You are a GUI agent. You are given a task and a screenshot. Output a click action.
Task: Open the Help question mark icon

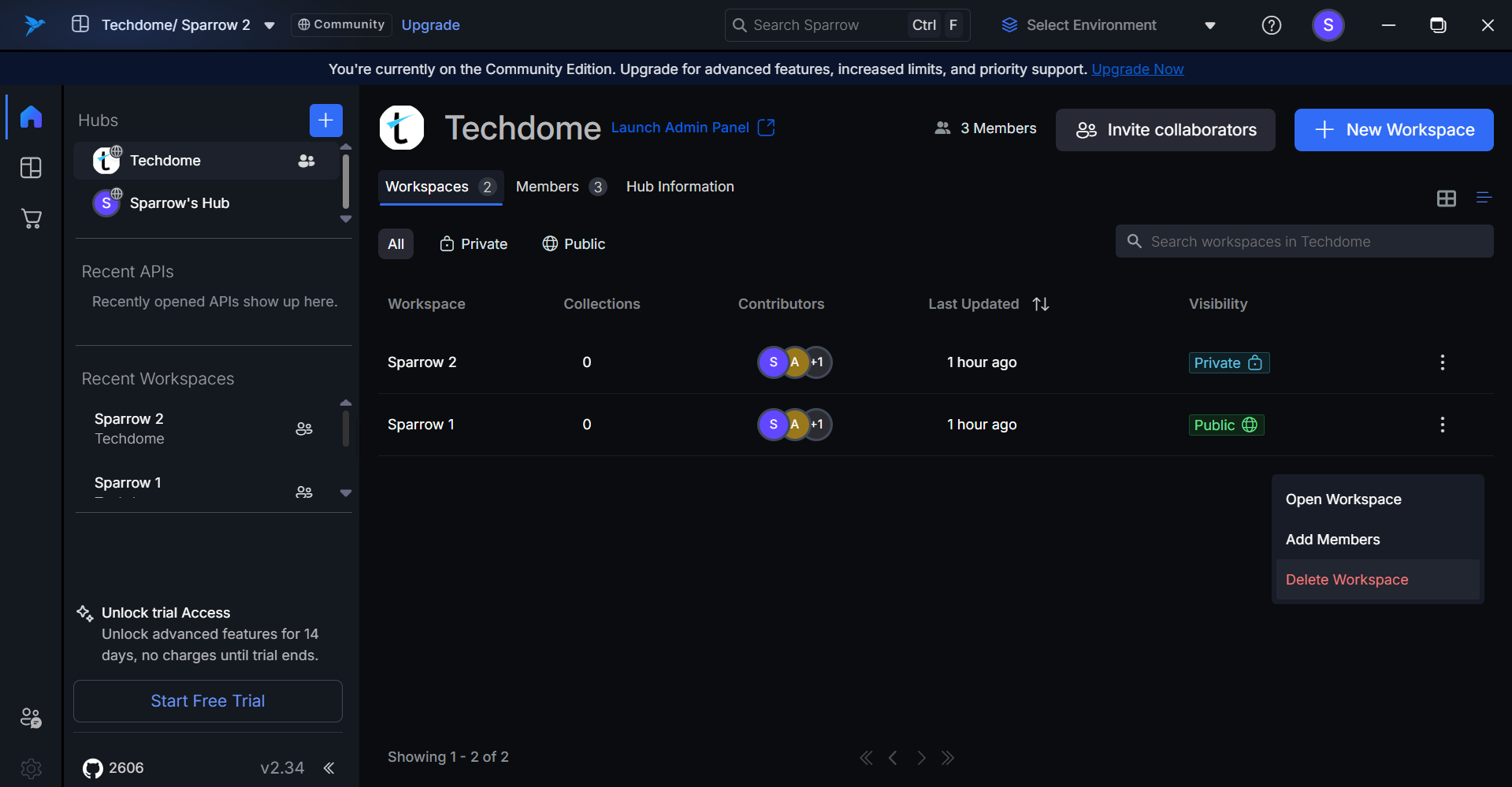click(x=1271, y=25)
